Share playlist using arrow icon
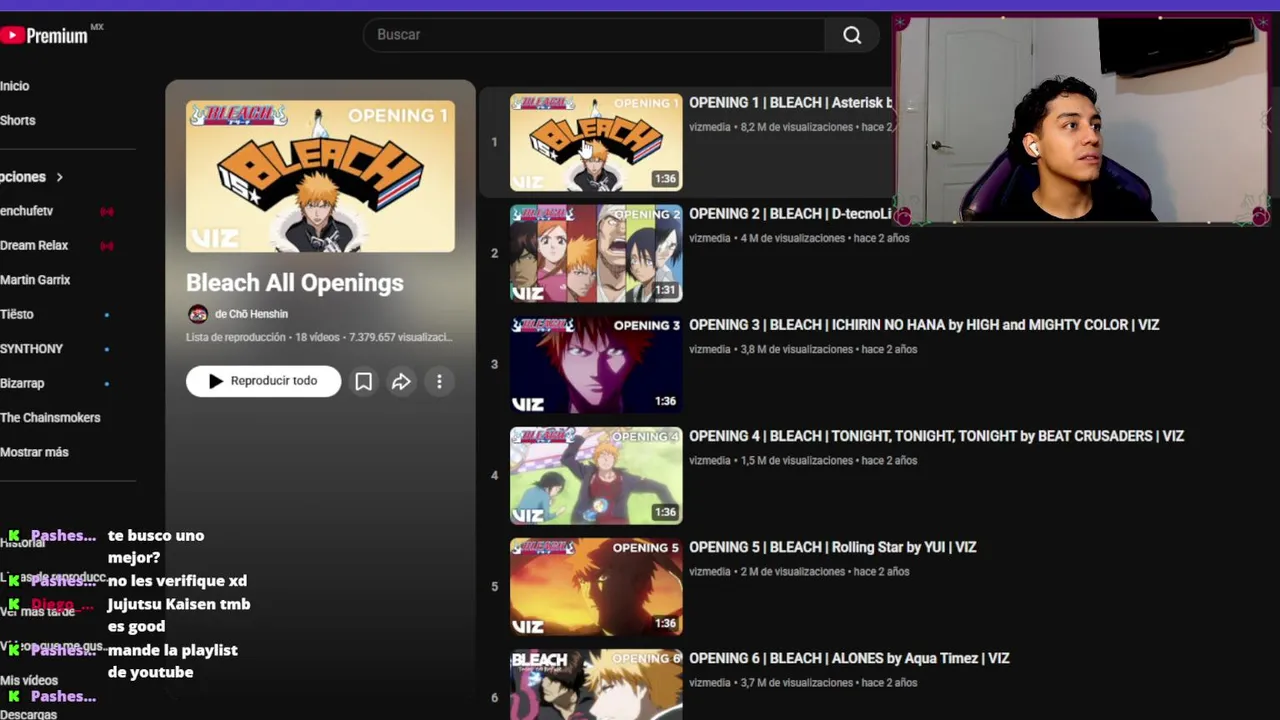1280x720 pixels. [401, 381]
